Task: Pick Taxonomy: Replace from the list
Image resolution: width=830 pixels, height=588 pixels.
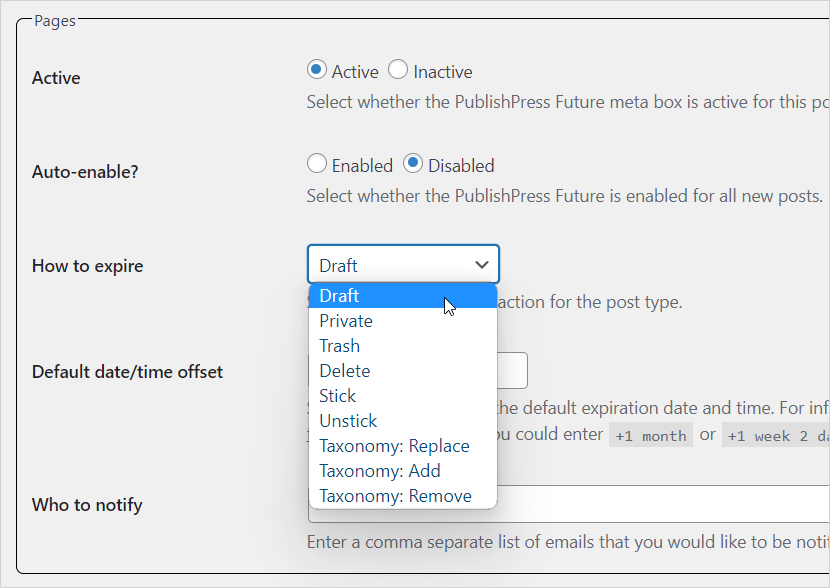Action: coord(395,445)
